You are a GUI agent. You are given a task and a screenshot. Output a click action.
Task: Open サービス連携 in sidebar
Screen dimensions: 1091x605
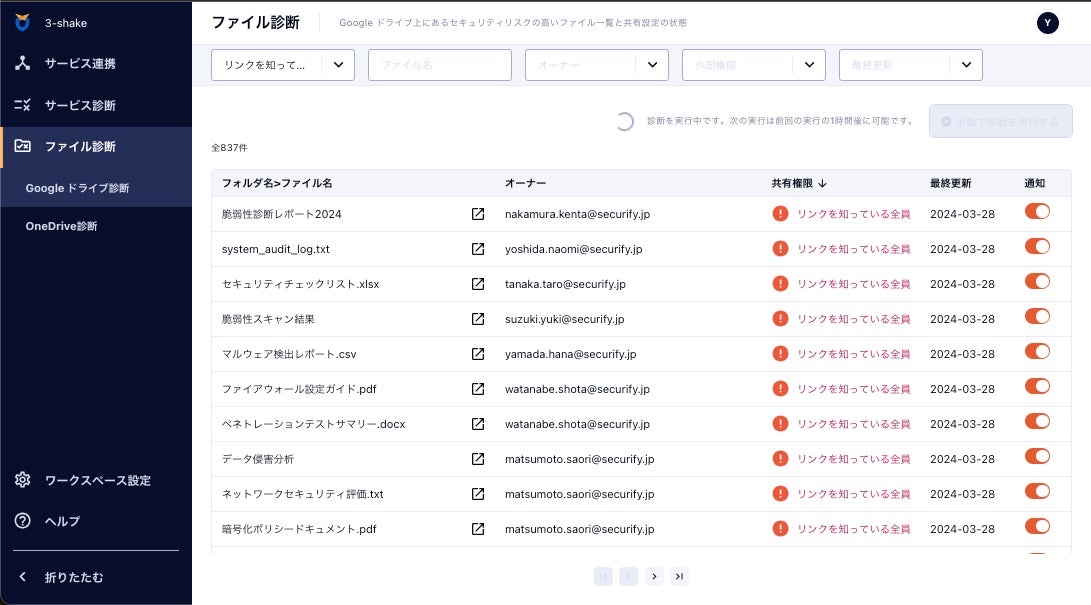pyautogui.click(x=80, y=63)
